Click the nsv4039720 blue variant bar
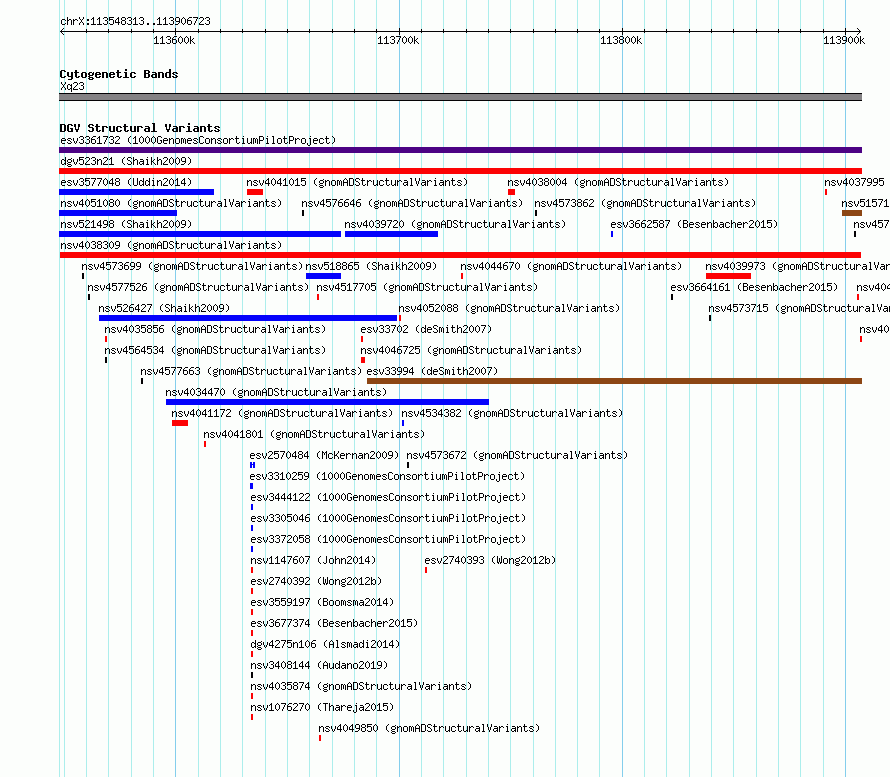 [x=391, y=234]
